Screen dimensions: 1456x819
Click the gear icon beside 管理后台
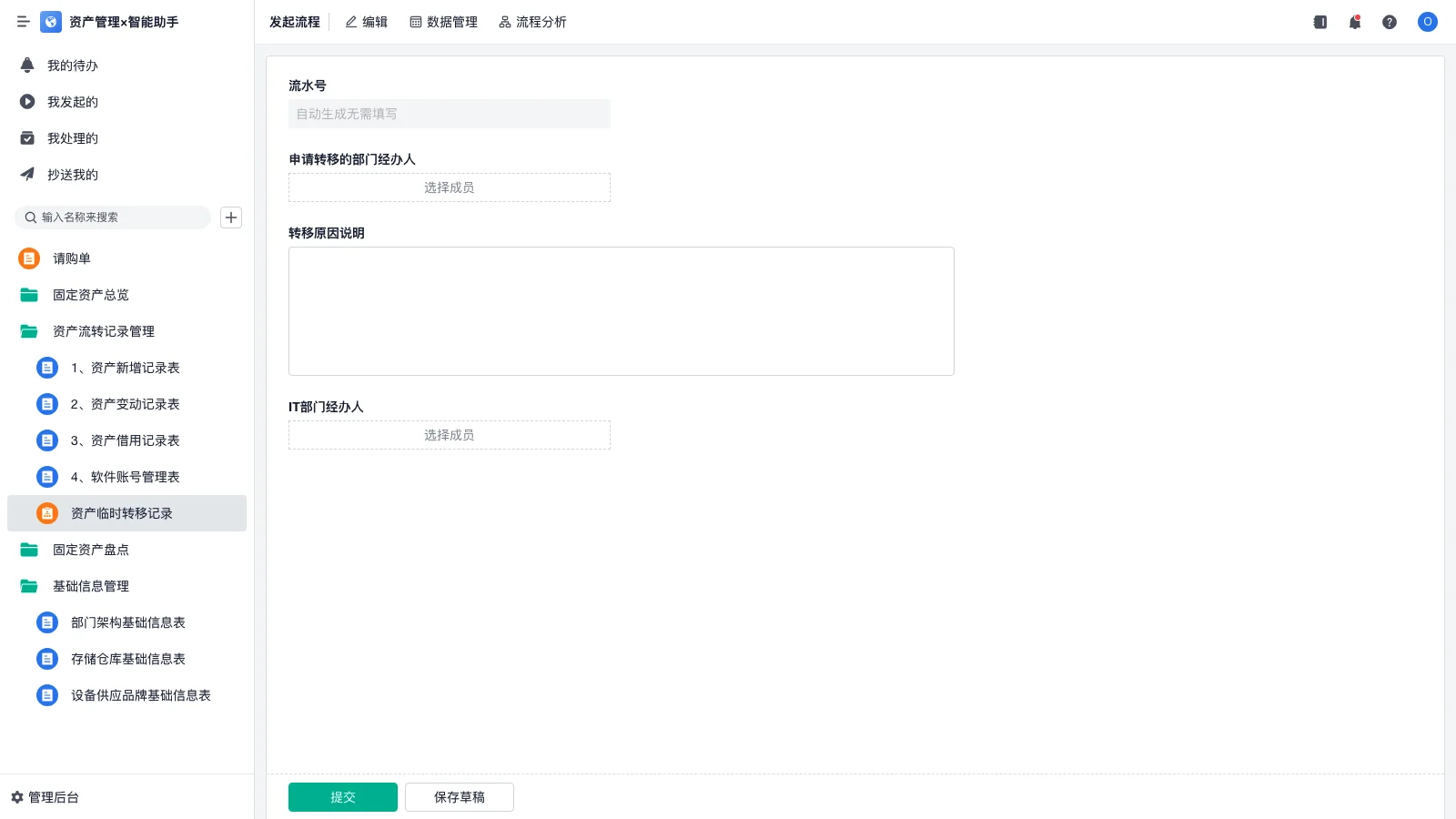coord(17,797)
